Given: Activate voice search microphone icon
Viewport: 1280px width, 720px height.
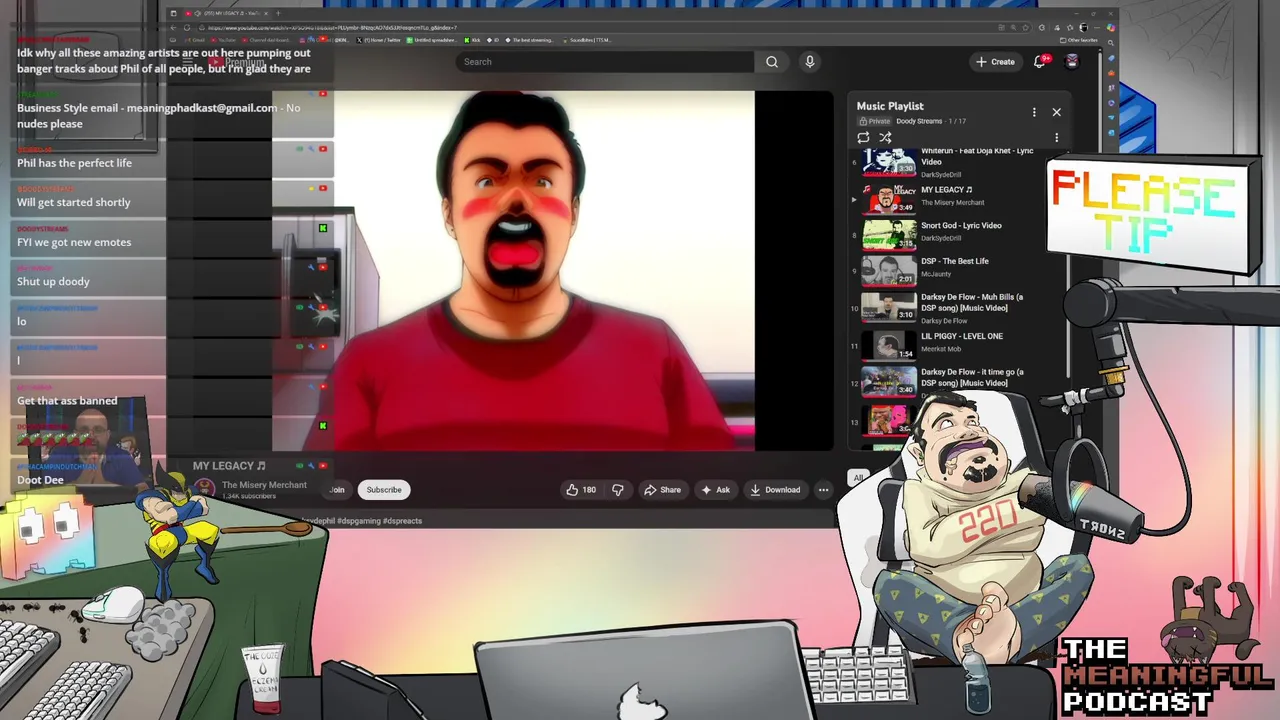Looking at the screenshot, I should click(x=810, y=62).
